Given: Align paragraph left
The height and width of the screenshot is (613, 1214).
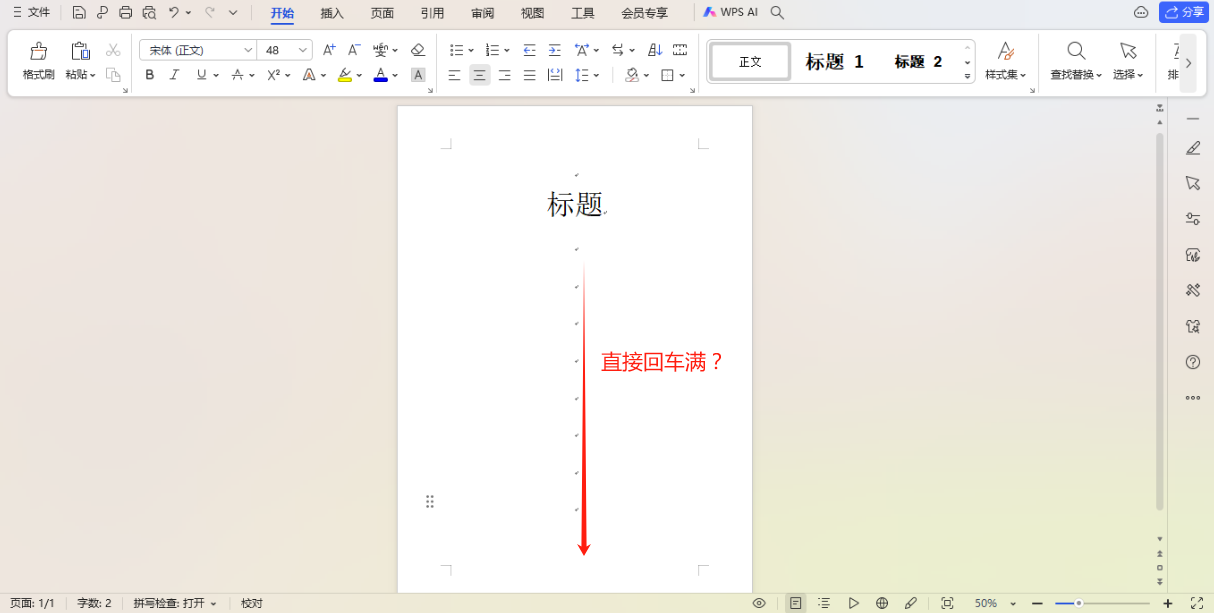Looking at the screenshot, I should point(455,75).
